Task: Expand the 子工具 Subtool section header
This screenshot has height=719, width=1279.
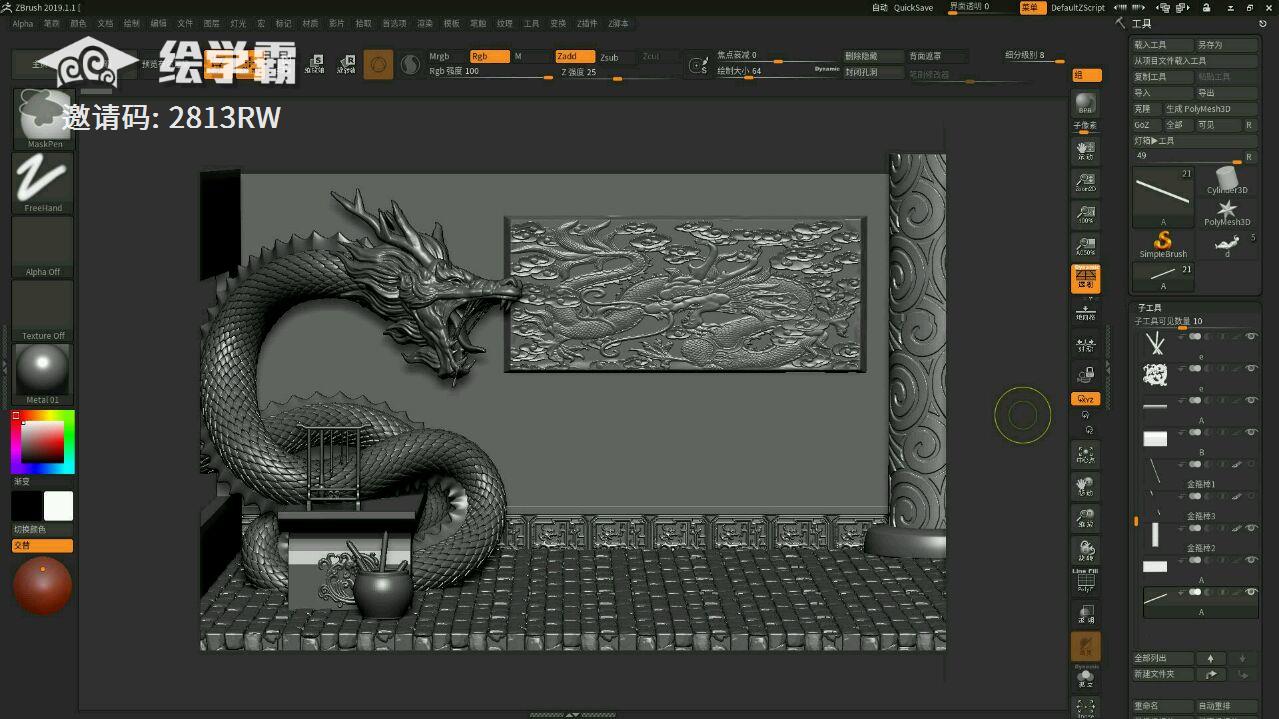Action: point(1150,308)
